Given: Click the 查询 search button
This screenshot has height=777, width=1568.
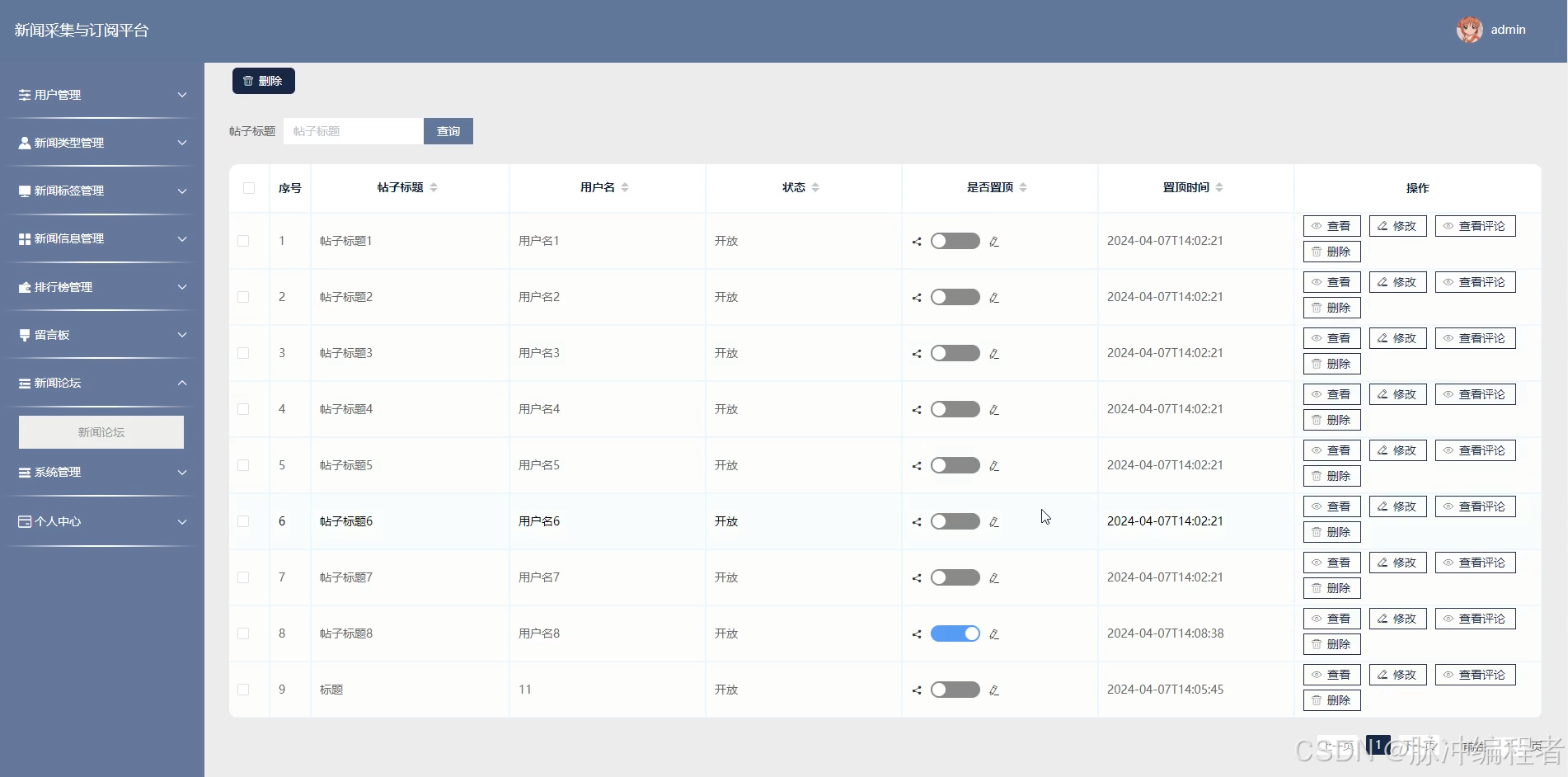Looking at the screenshot, I should click(x=448, y=131).
